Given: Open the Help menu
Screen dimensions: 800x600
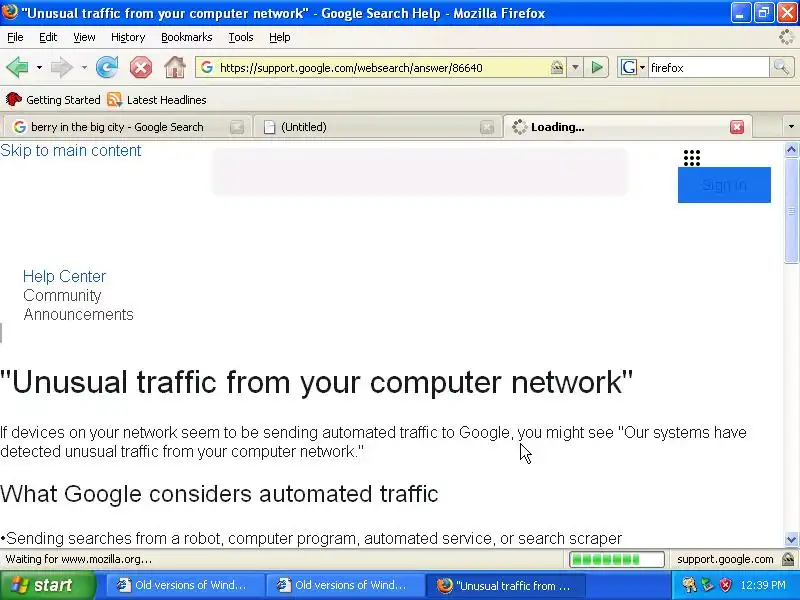Looking at the screenshot, I should coord(280,37).
